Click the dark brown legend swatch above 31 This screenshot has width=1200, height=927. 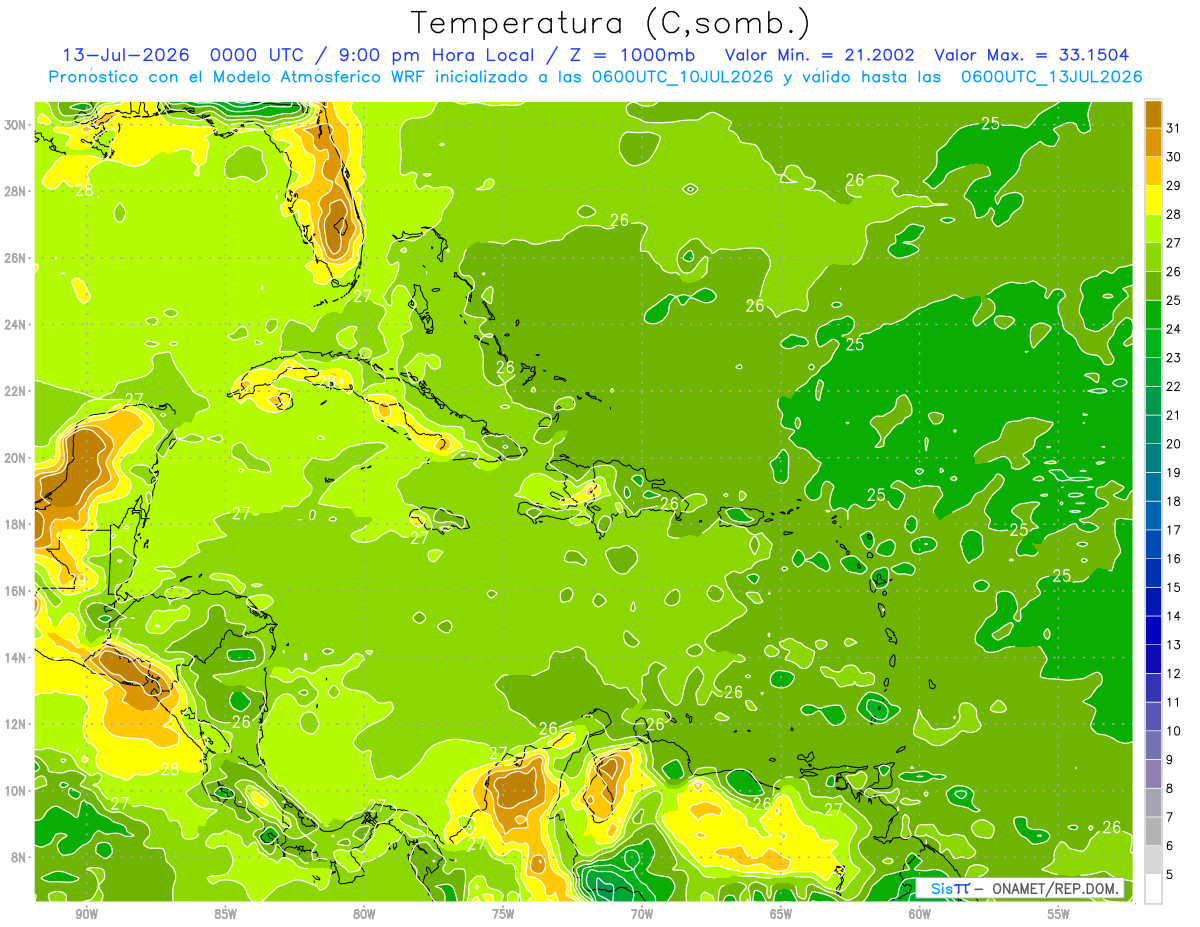pyautogui.click(x=1153, y=113)
